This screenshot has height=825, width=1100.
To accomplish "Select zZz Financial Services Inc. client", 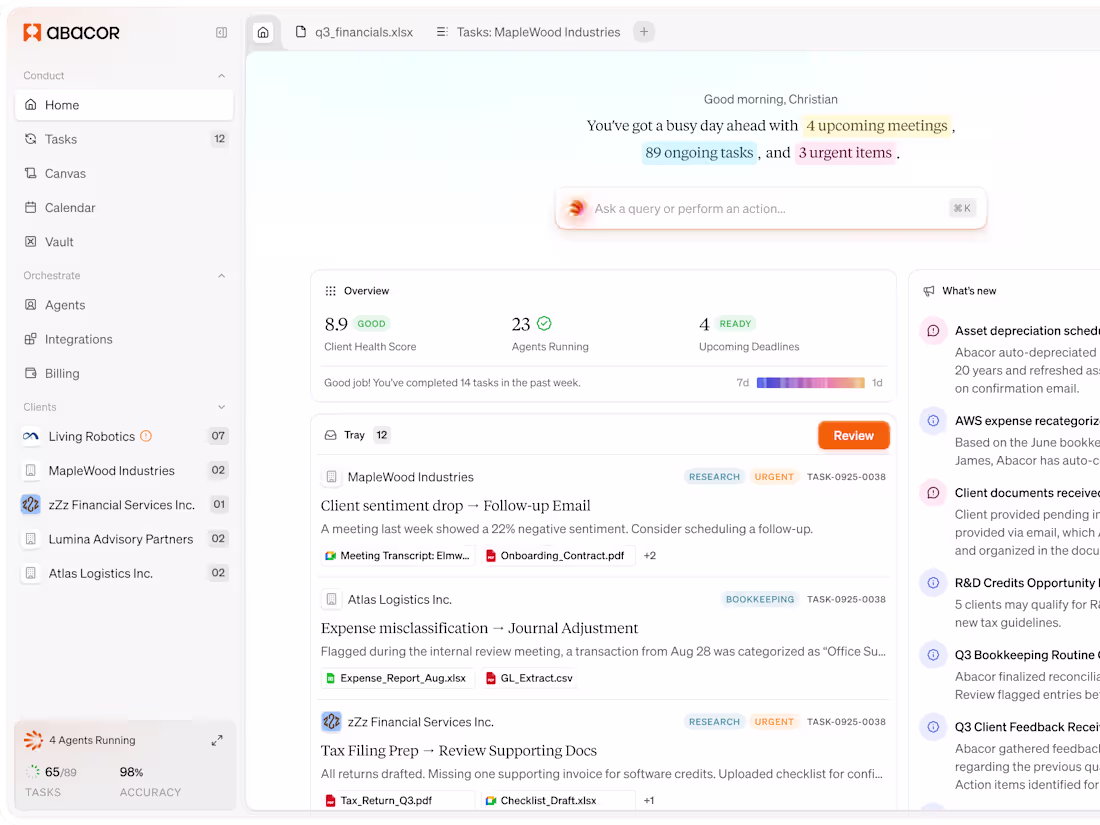I will [x=124, y=505].
